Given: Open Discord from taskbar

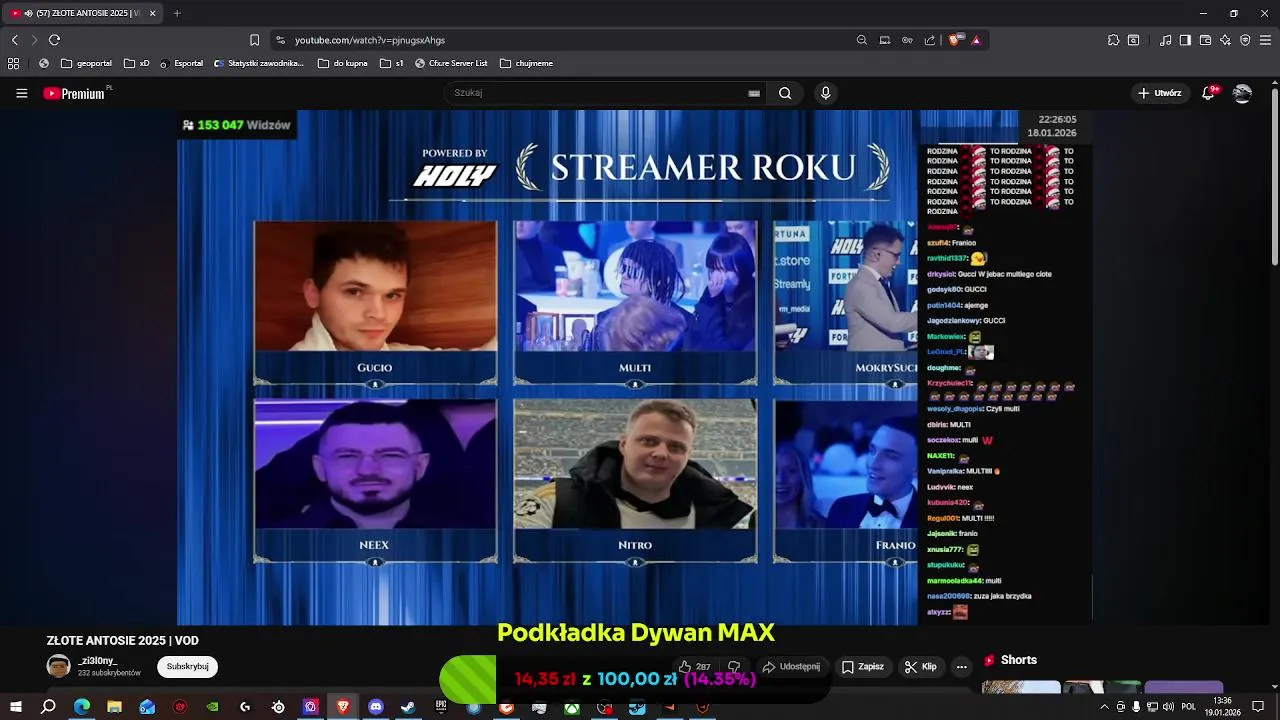Looking at the screenshot, I should click(376, 707).
